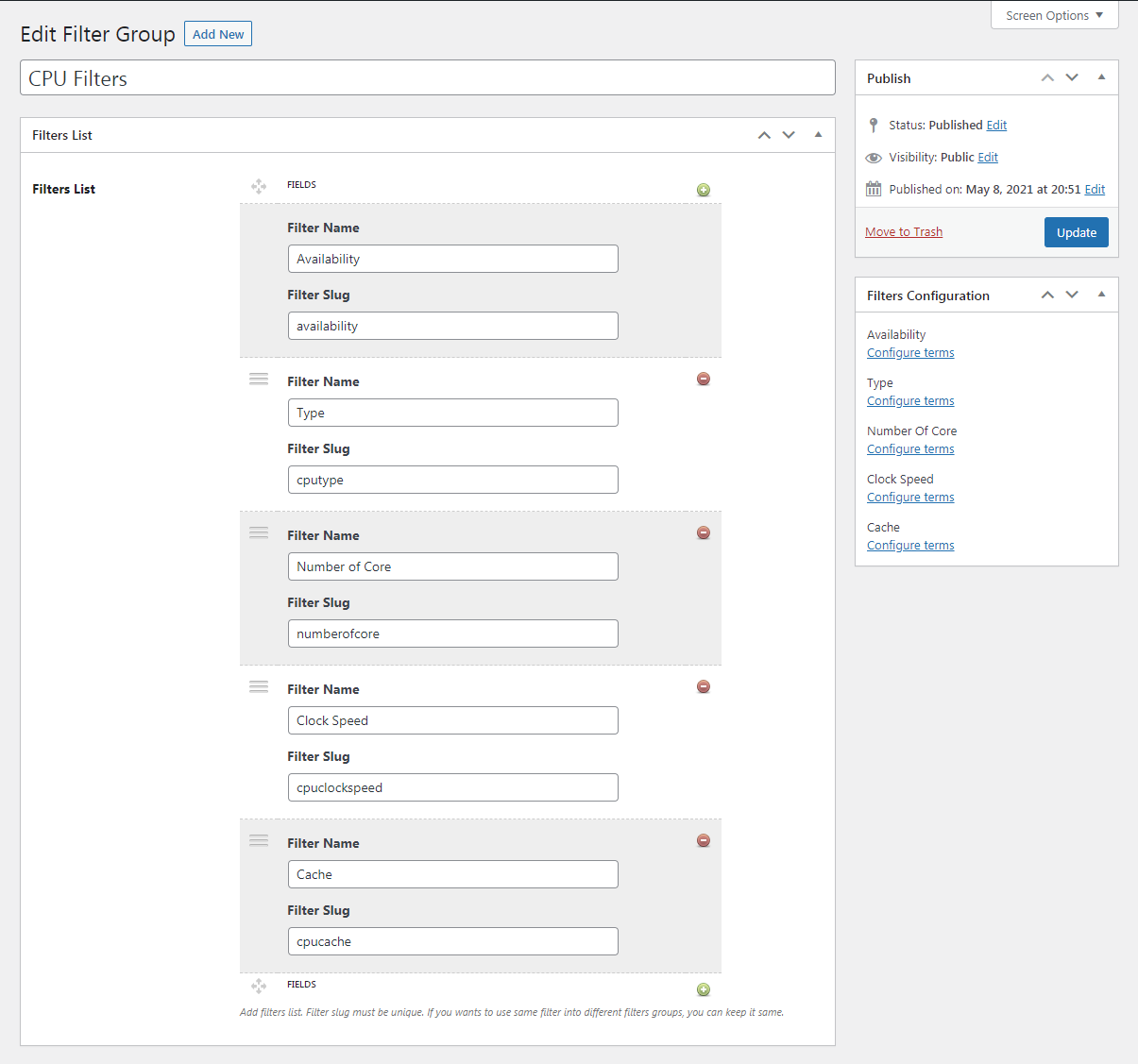This screenshot has height=1064, width=1138.
Task: Open the Screen Options dropdown
Action: pos(1054,15)
